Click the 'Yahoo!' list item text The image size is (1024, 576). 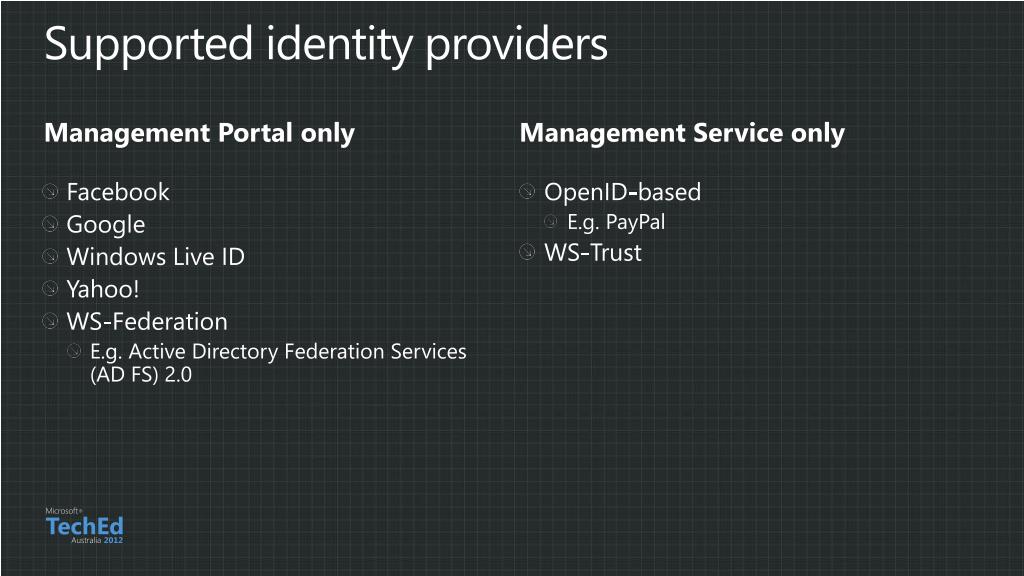pos(103,289)
